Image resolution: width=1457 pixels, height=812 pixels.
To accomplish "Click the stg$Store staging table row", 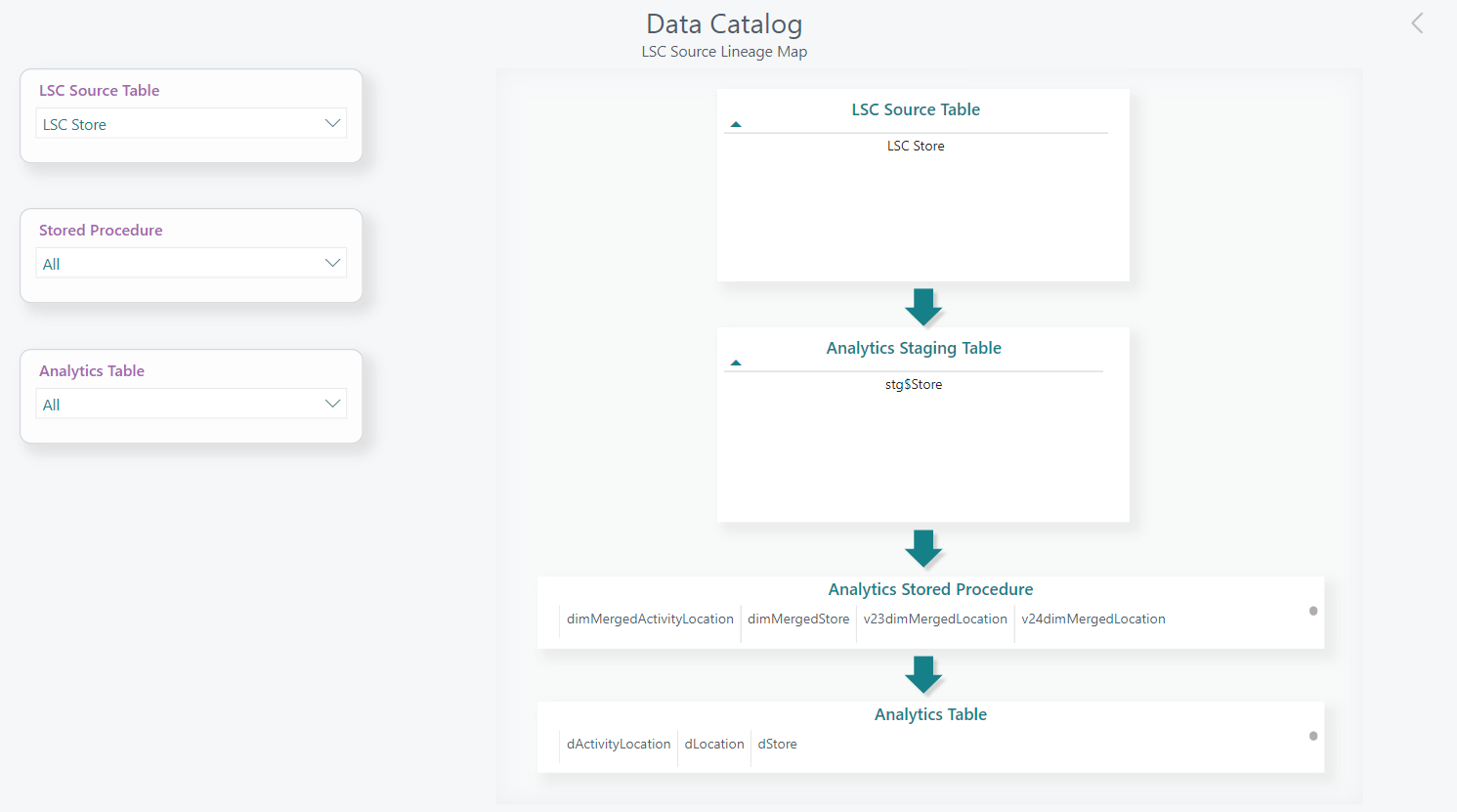I will pyautogui.click(x=914, y=385).
